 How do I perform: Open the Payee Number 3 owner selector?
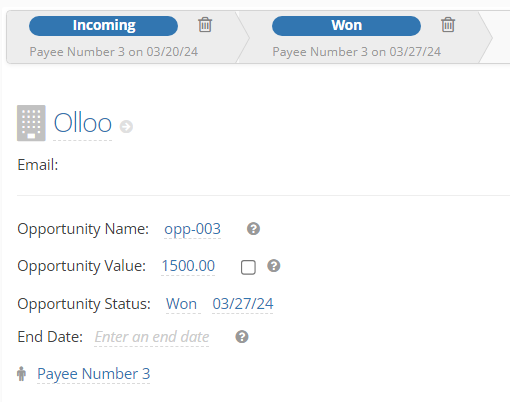point(94,374)
